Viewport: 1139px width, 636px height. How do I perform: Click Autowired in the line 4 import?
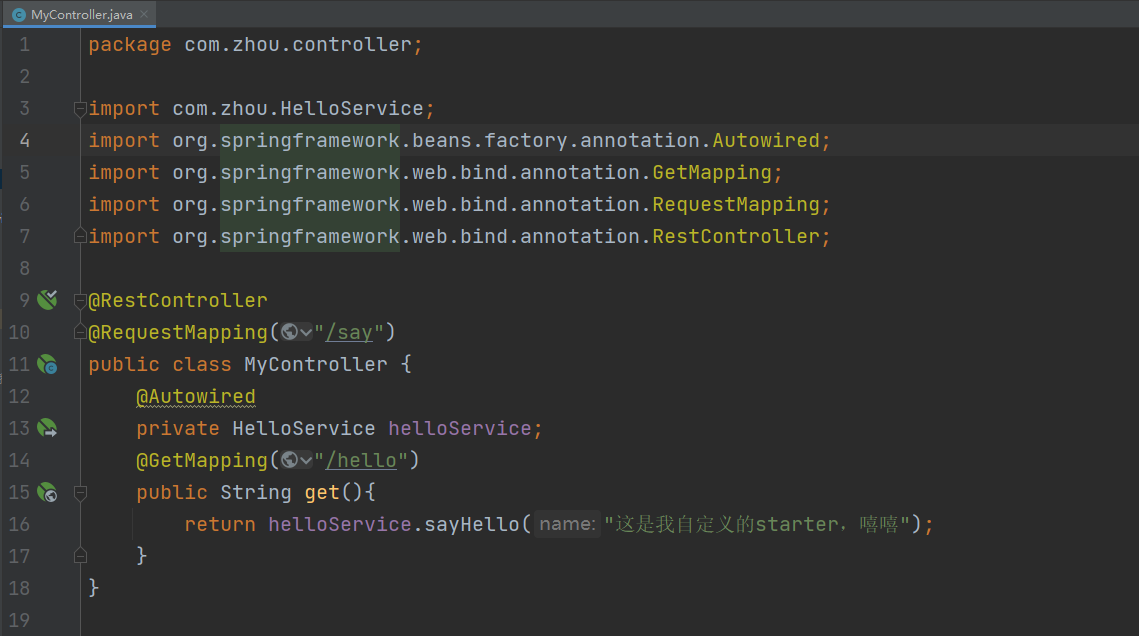click(x=766, y=140)
